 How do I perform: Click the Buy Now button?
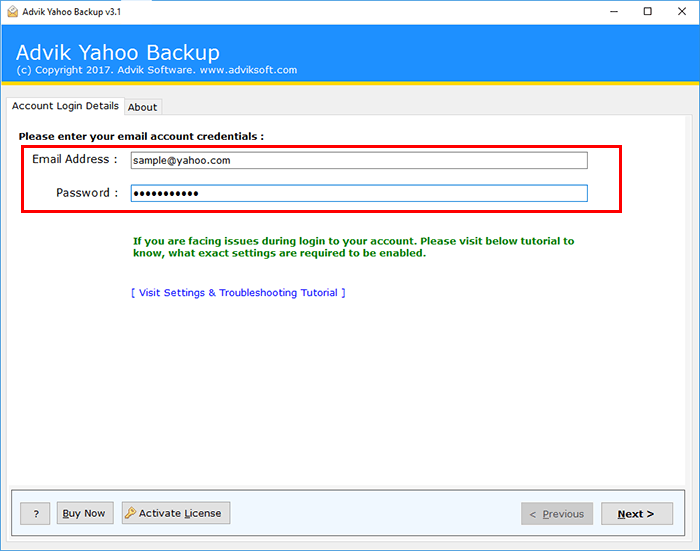[x=85, y=513]
